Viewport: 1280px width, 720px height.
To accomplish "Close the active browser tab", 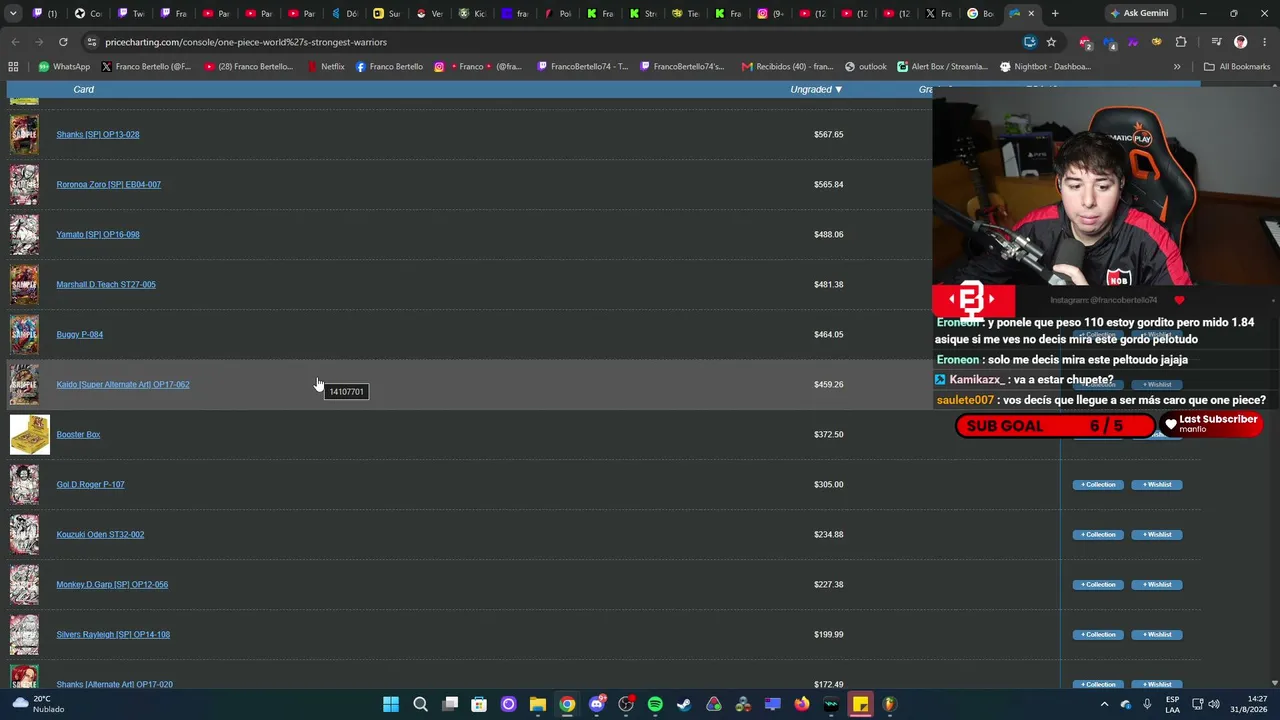I will (1031, 13).
